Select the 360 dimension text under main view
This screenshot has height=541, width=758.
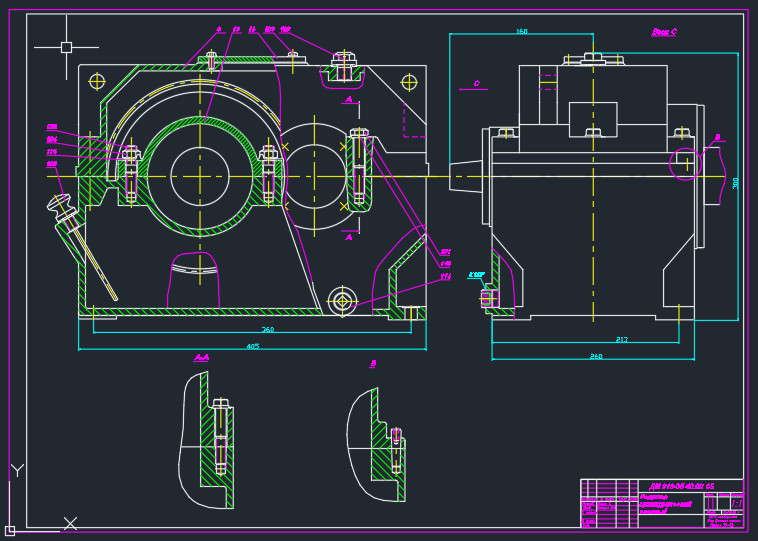268,329
